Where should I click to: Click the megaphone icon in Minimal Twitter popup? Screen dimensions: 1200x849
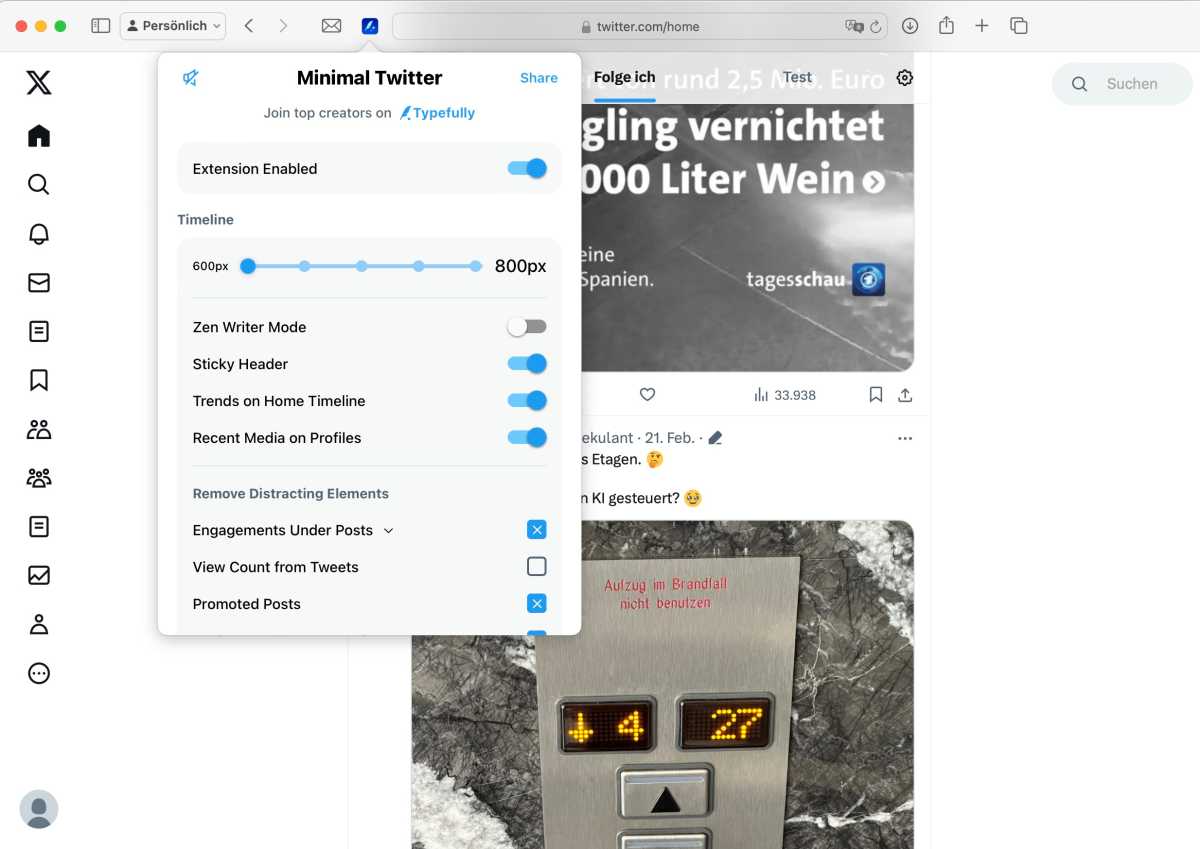click(191, 78)
